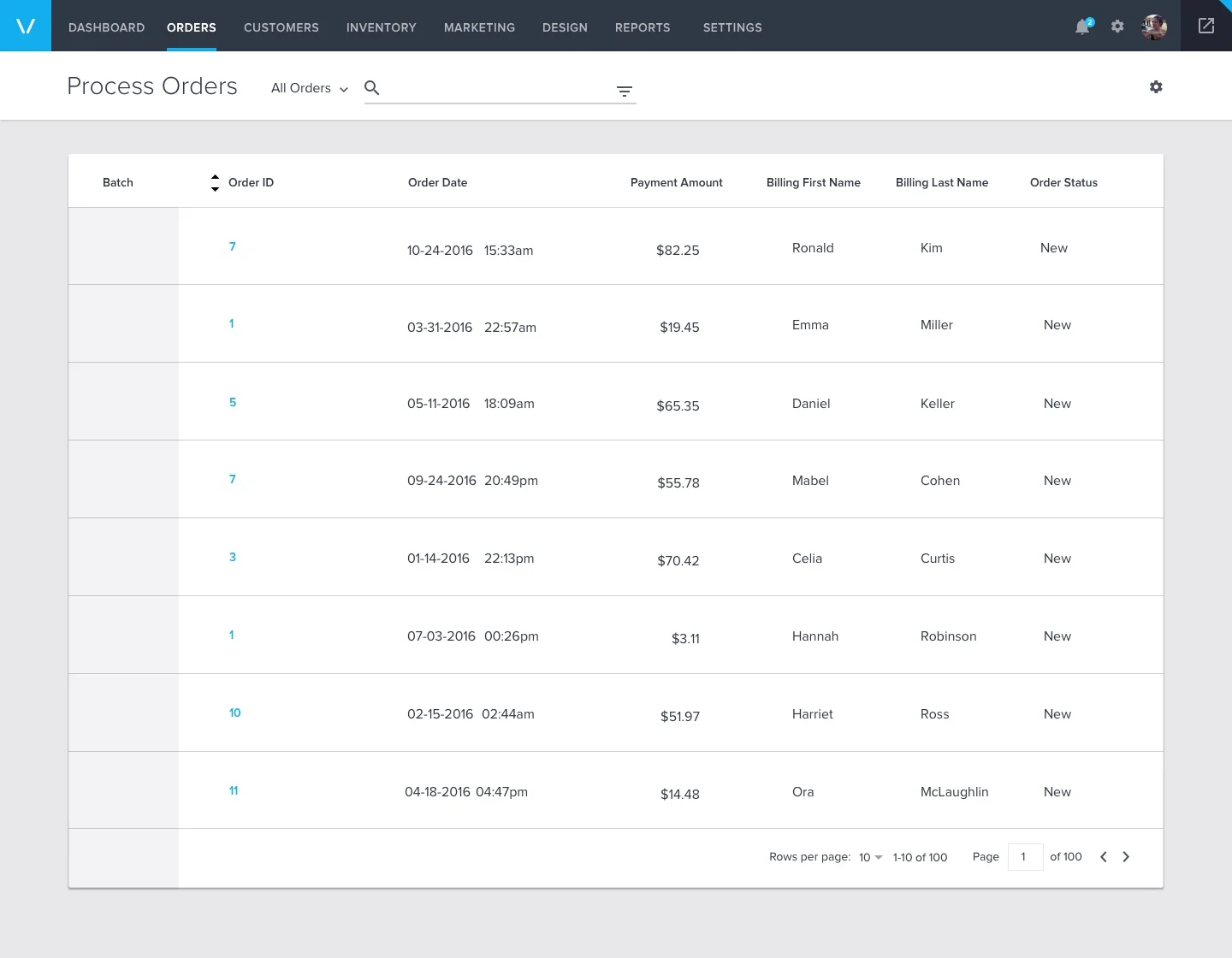Image resolution: width=1232 pixels, height=958 pixels.
Task: Go to the next page arrow
Action: click(x=1126, y=857)
